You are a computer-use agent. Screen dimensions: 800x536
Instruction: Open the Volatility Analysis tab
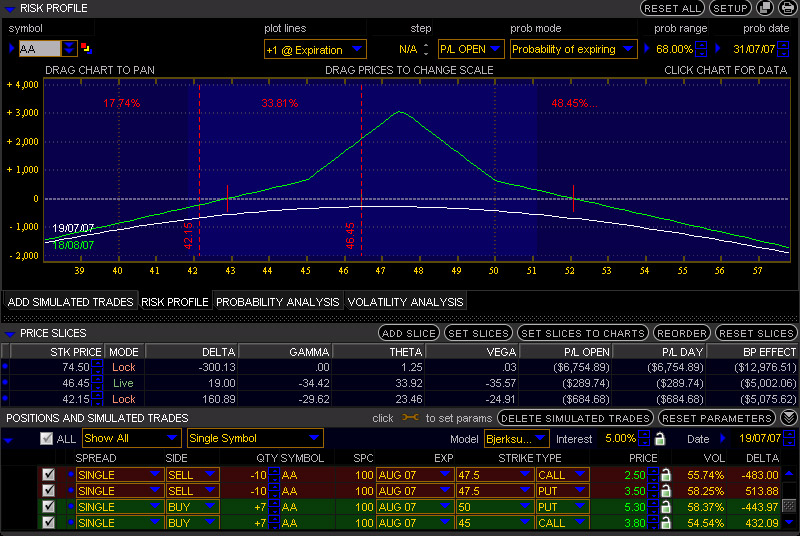coord(405,301)
